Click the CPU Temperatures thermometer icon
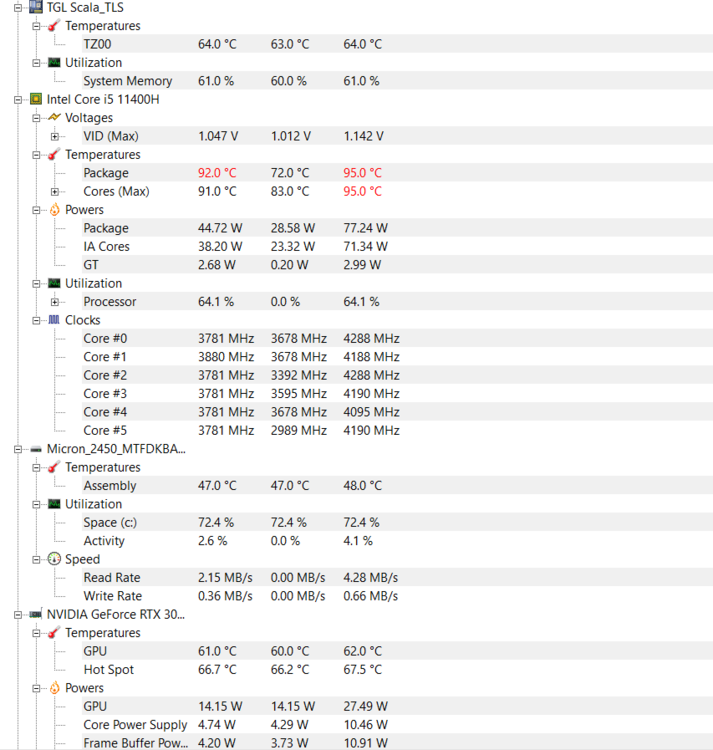This screenshot has height=750, width=713. point(55,154)
